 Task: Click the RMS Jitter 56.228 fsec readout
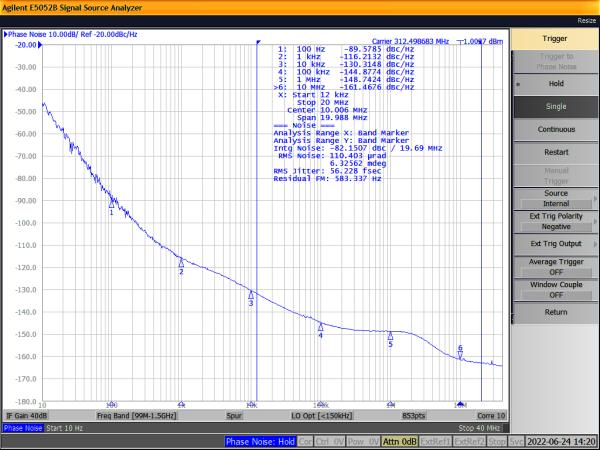pos(327,171)
